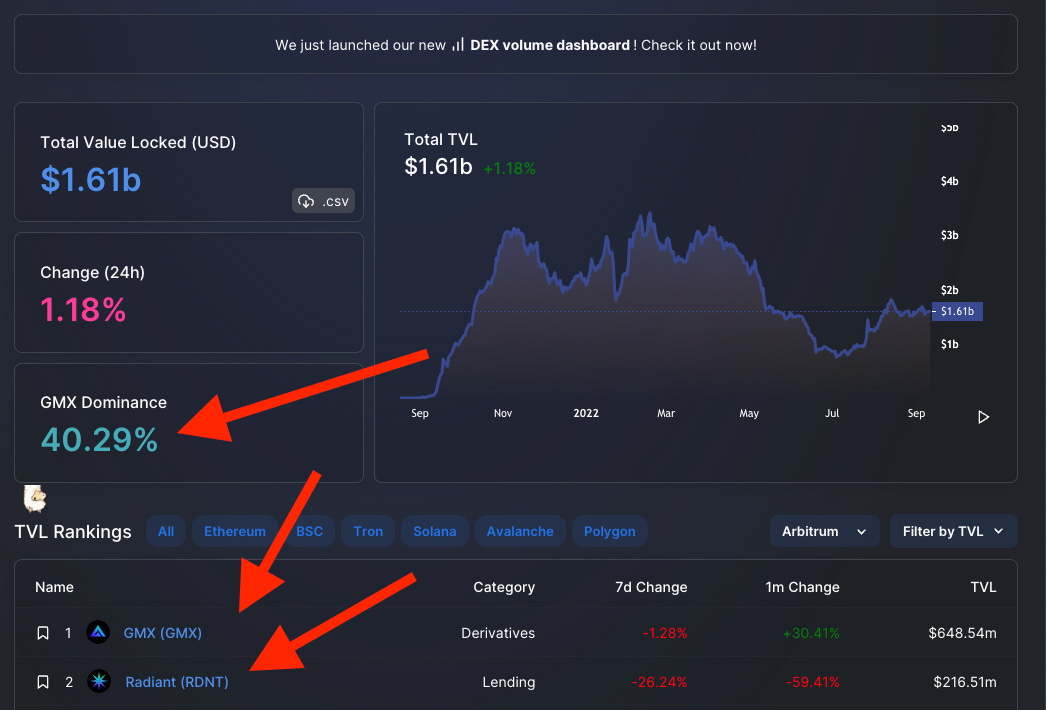This screenshot has width=1046, height=710.
Task: Bookmark the GMX (GMX) row
Action: click(x=43, y=633)
